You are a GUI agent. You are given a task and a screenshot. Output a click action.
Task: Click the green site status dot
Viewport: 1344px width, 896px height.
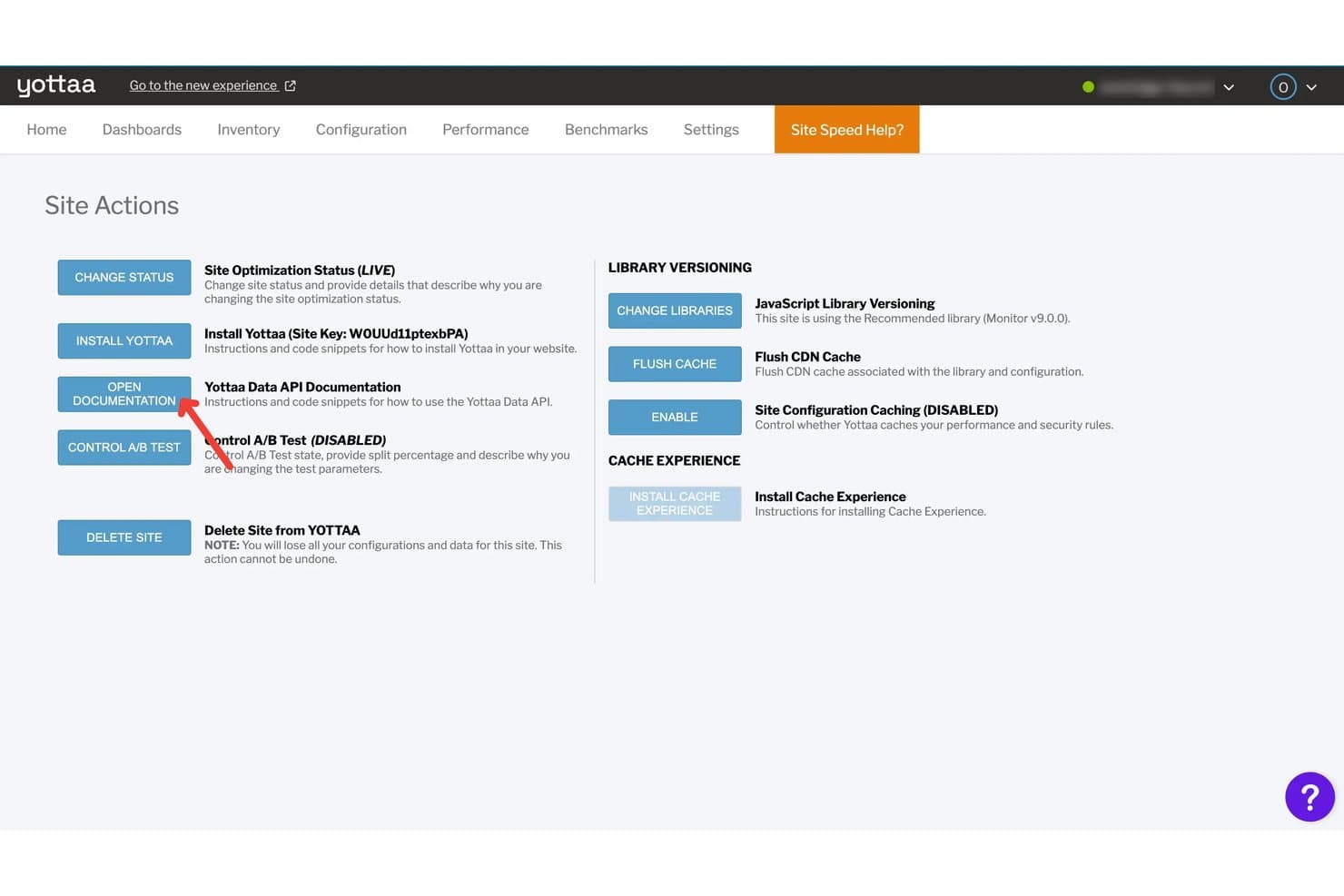pyautogui.click(x=1088, y=87)
